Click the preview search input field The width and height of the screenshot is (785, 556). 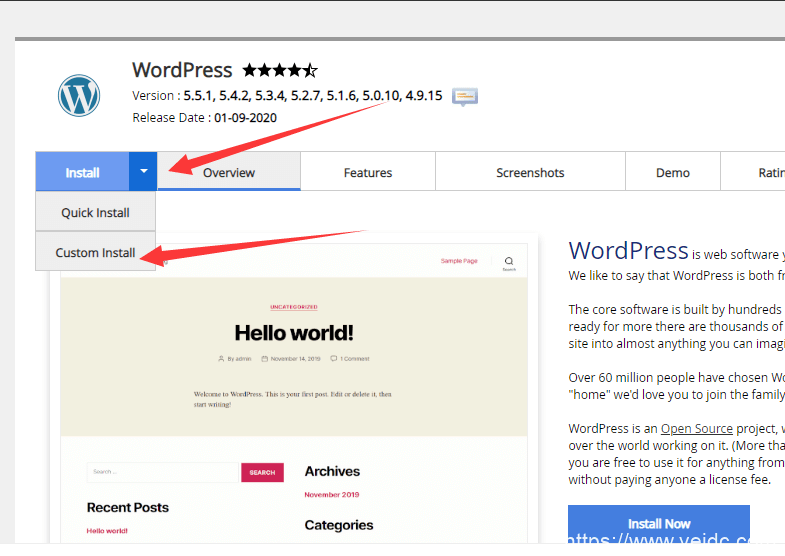pos(162,472)
